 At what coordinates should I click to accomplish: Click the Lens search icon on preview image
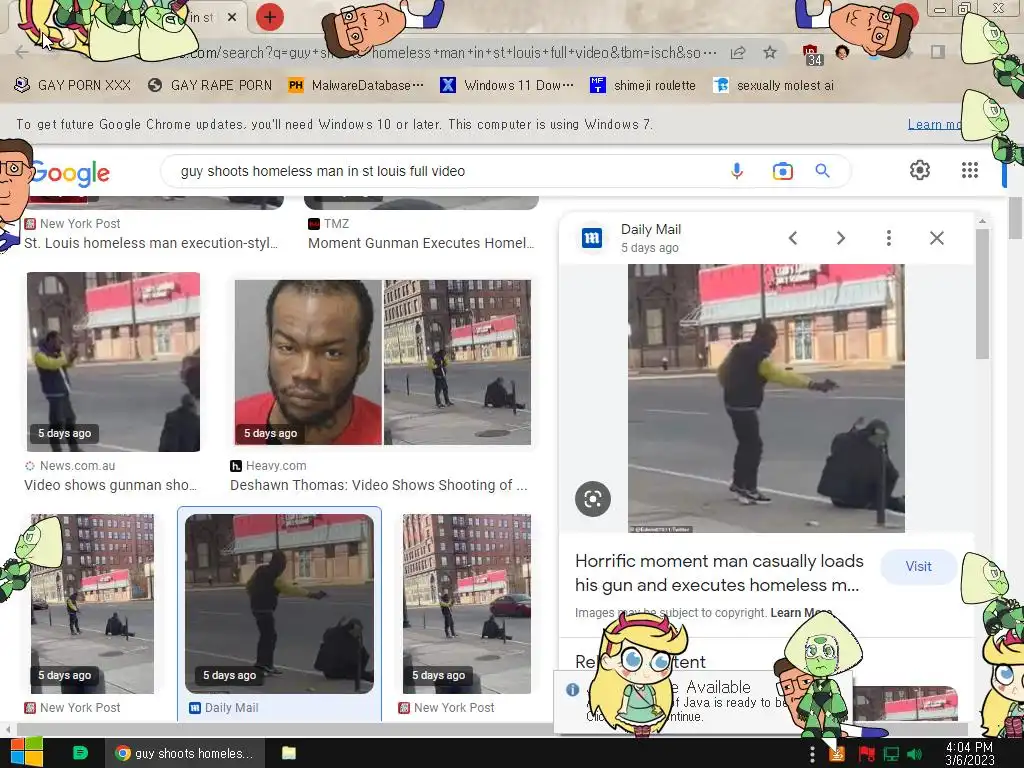tap(593, 499)
